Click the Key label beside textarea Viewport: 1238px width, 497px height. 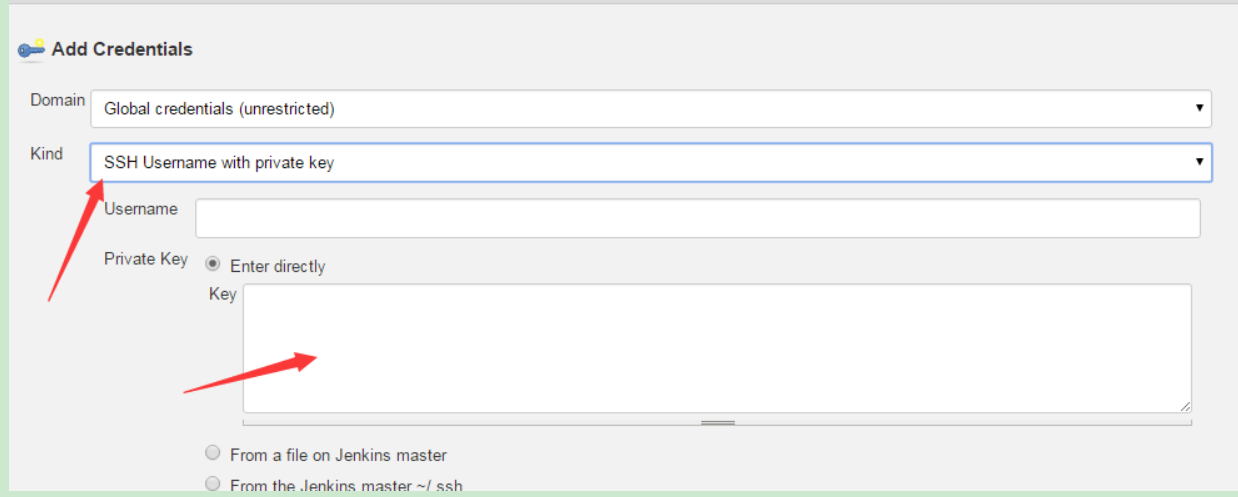pyautogui.click(x=222, y=294)
